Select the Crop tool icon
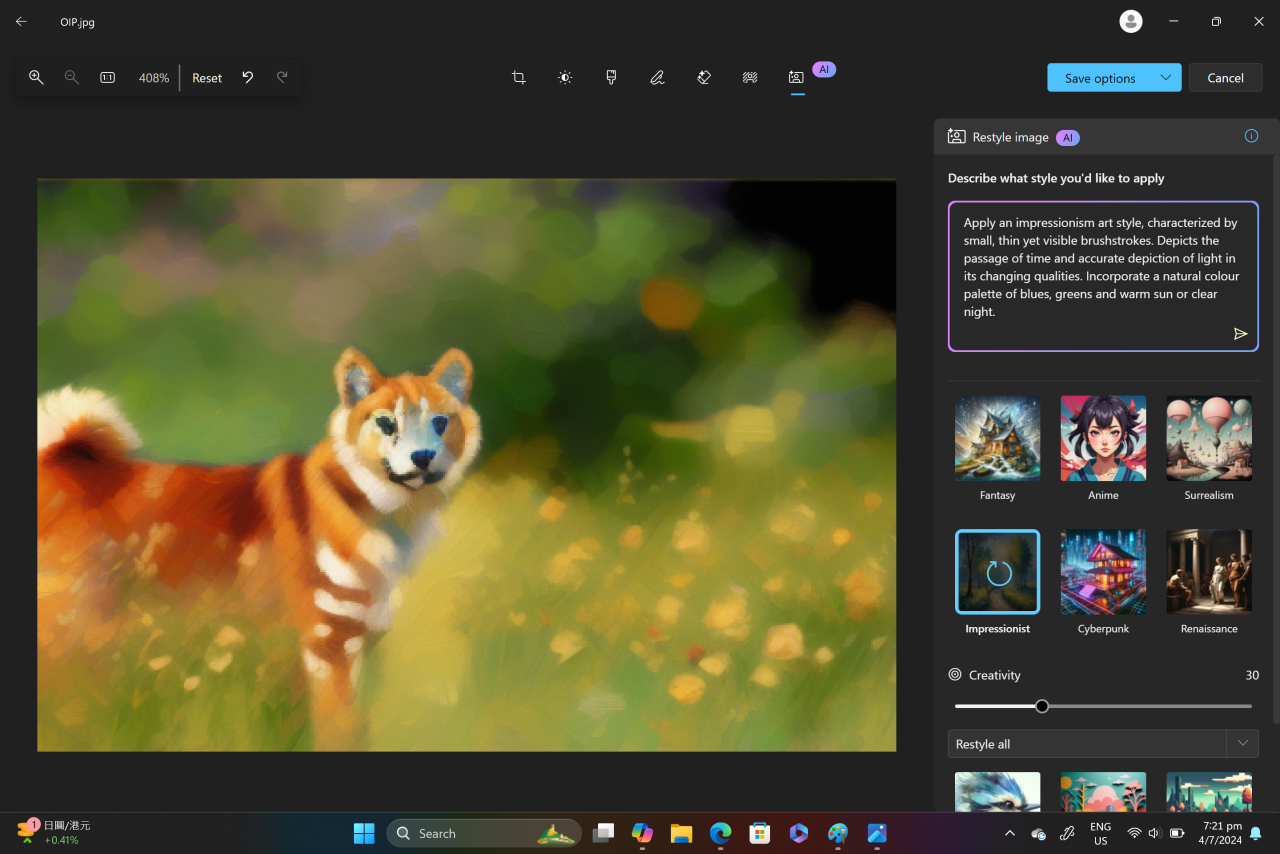Image resolution: width=1280 pixels, height=854 pixels. (x=518, y=78)
